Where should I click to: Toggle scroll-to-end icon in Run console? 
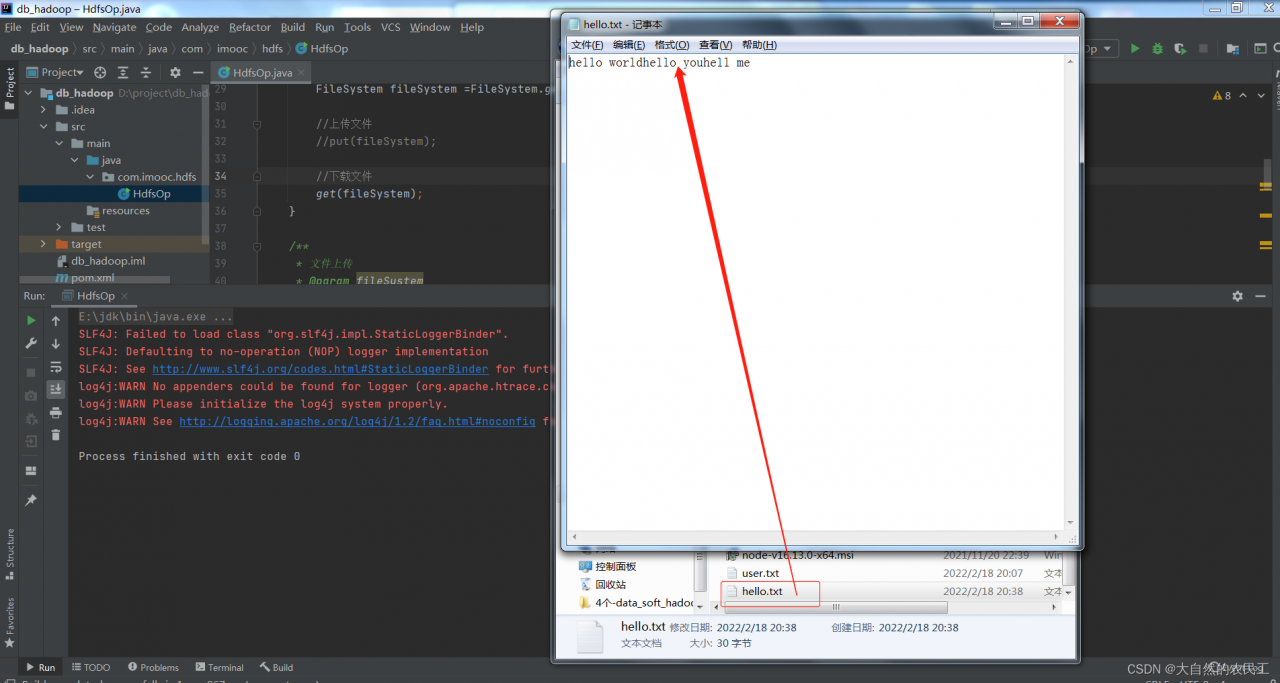(56, 389)
